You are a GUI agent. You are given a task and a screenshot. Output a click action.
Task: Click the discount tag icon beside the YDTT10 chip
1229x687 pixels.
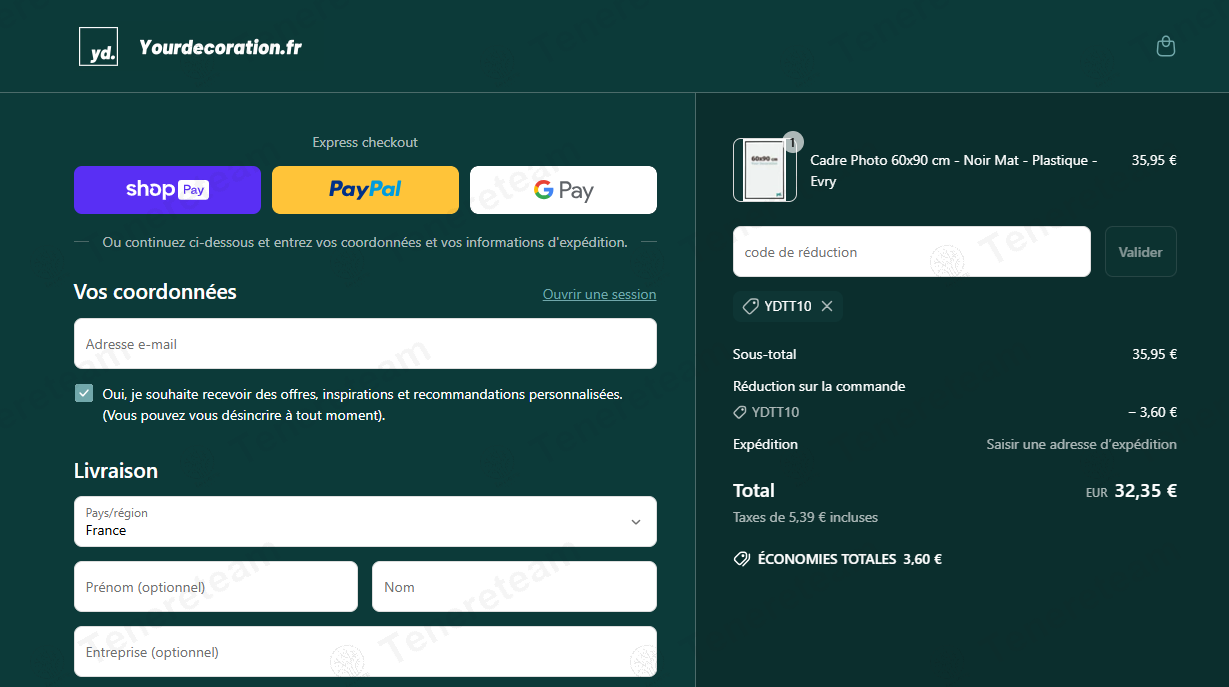tap(750, 306)
